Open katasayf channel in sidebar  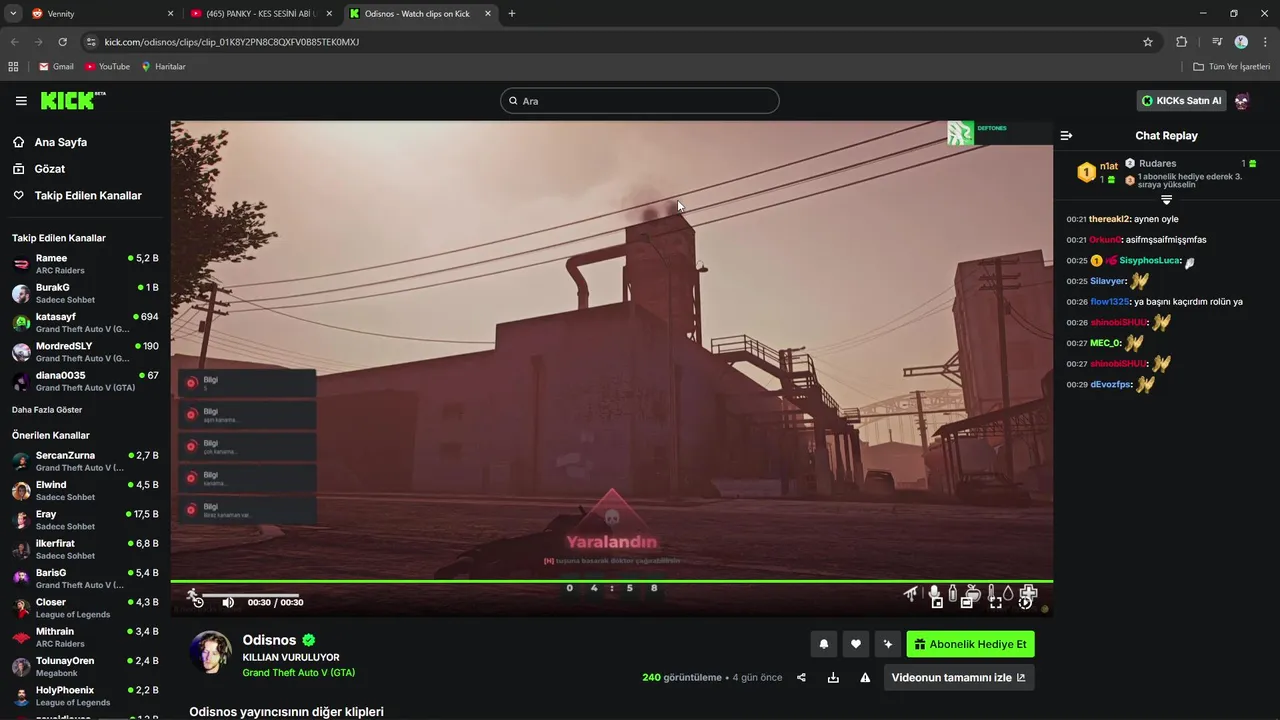click(x=85, y=322)
